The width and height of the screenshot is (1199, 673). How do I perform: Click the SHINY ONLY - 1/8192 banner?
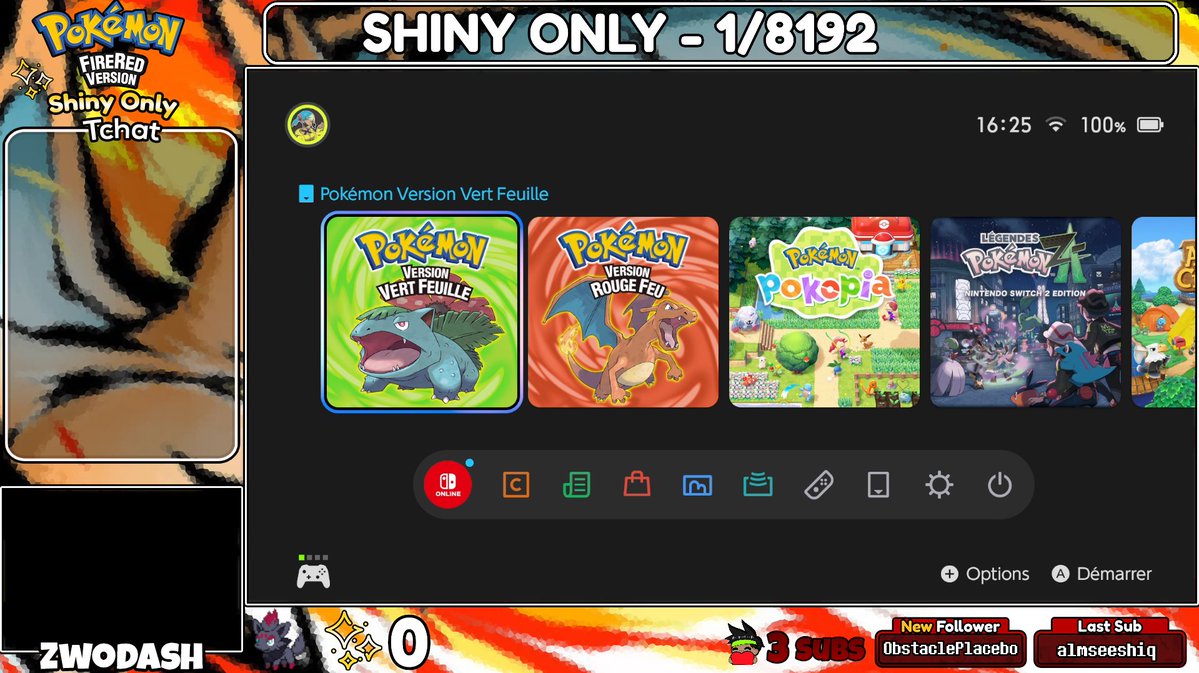(x=719, y=33)
